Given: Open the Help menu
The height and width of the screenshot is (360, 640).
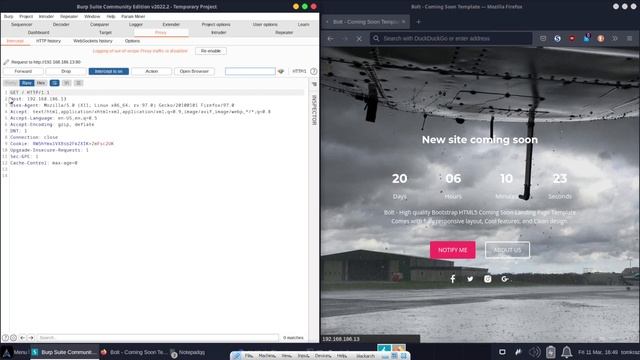Looking at the screenshot, I should (x=111, y=16).
